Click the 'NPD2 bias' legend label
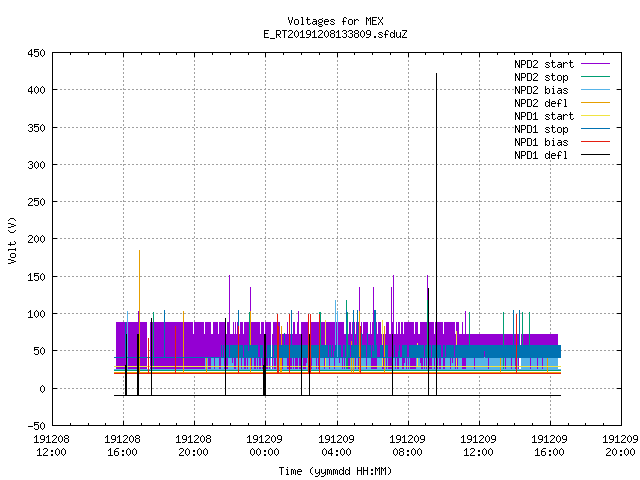This screenshot has width=640, height=480. coord(541,90)
